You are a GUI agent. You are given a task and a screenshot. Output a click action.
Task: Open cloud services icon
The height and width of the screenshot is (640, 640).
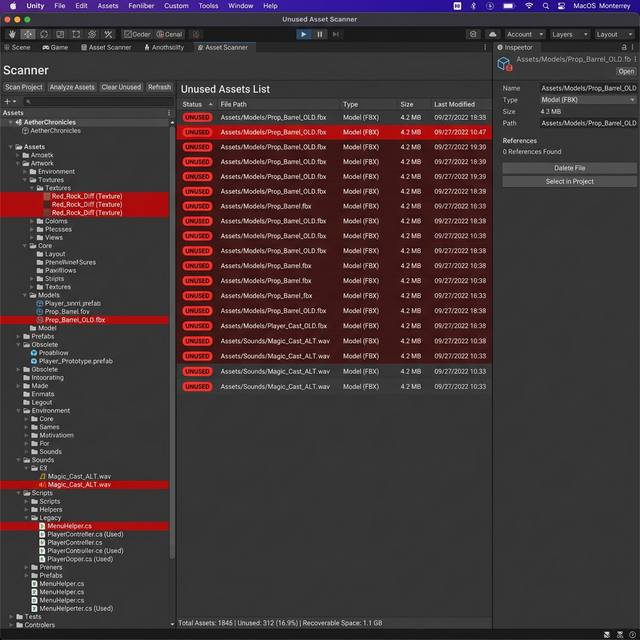pos(493,34)
